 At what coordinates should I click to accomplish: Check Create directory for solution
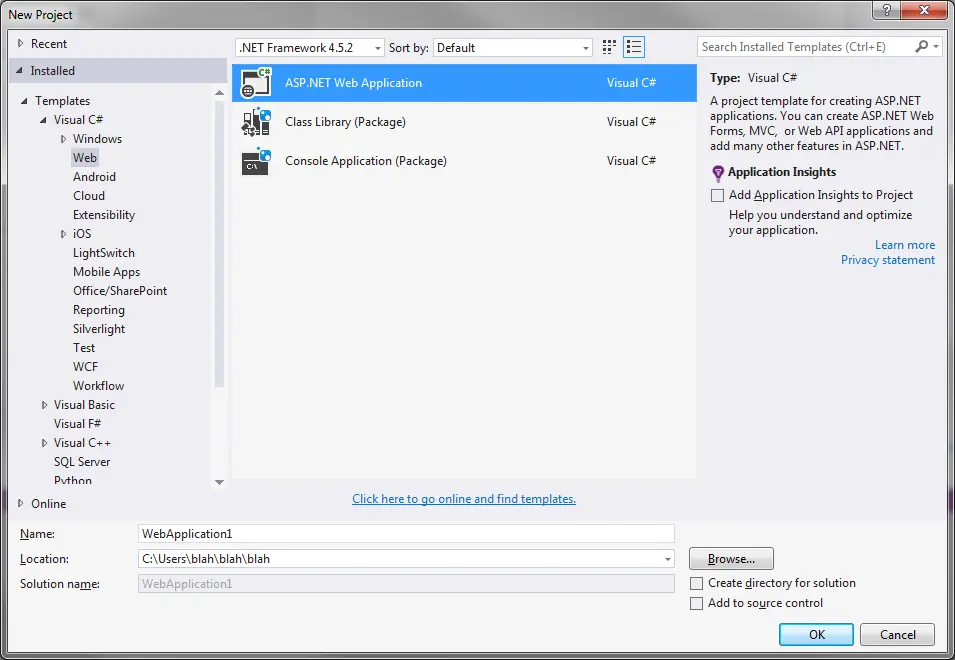click(697, 583)
